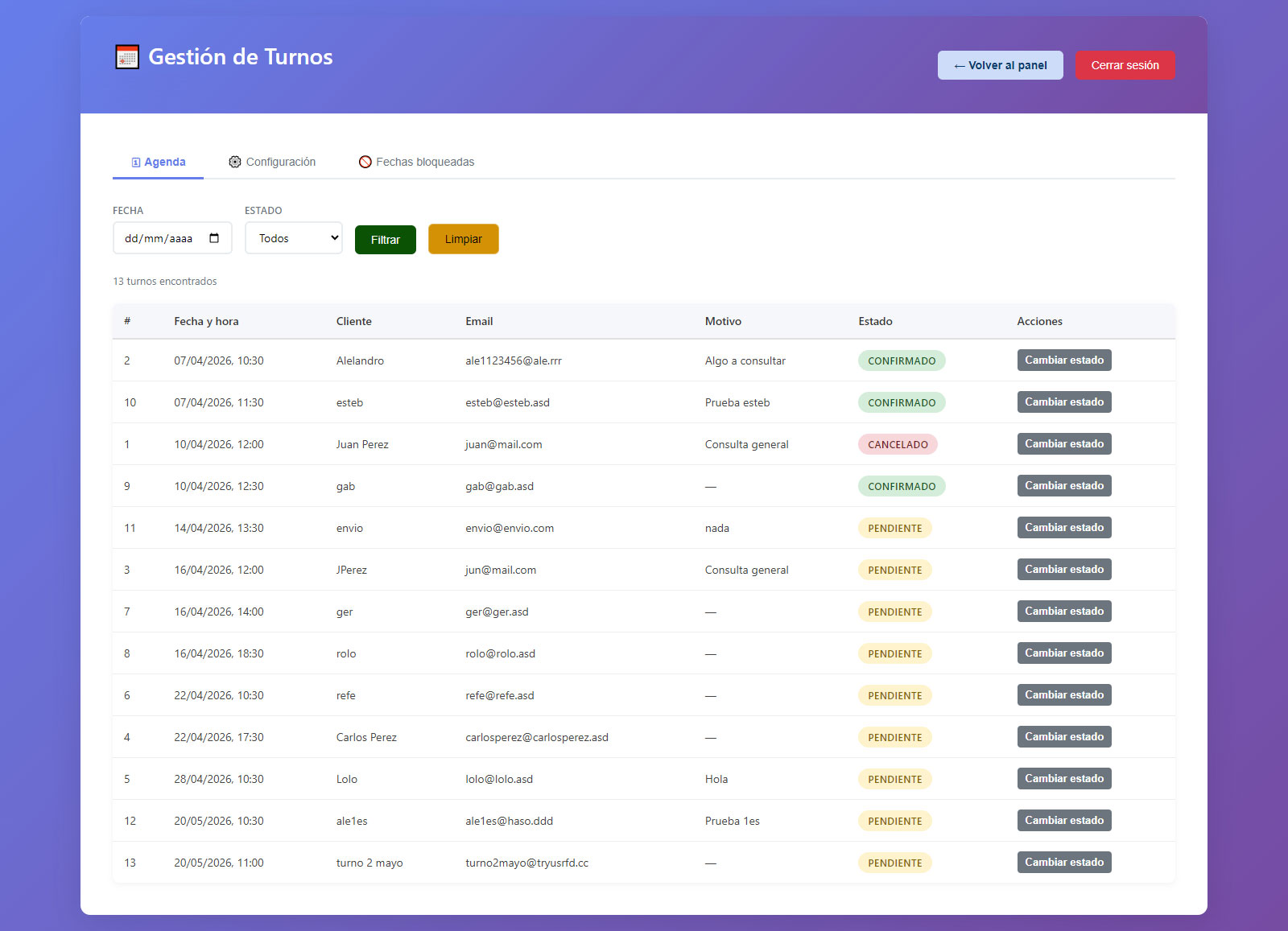Open the Fechas bloqueadas tab

[416, 162]
